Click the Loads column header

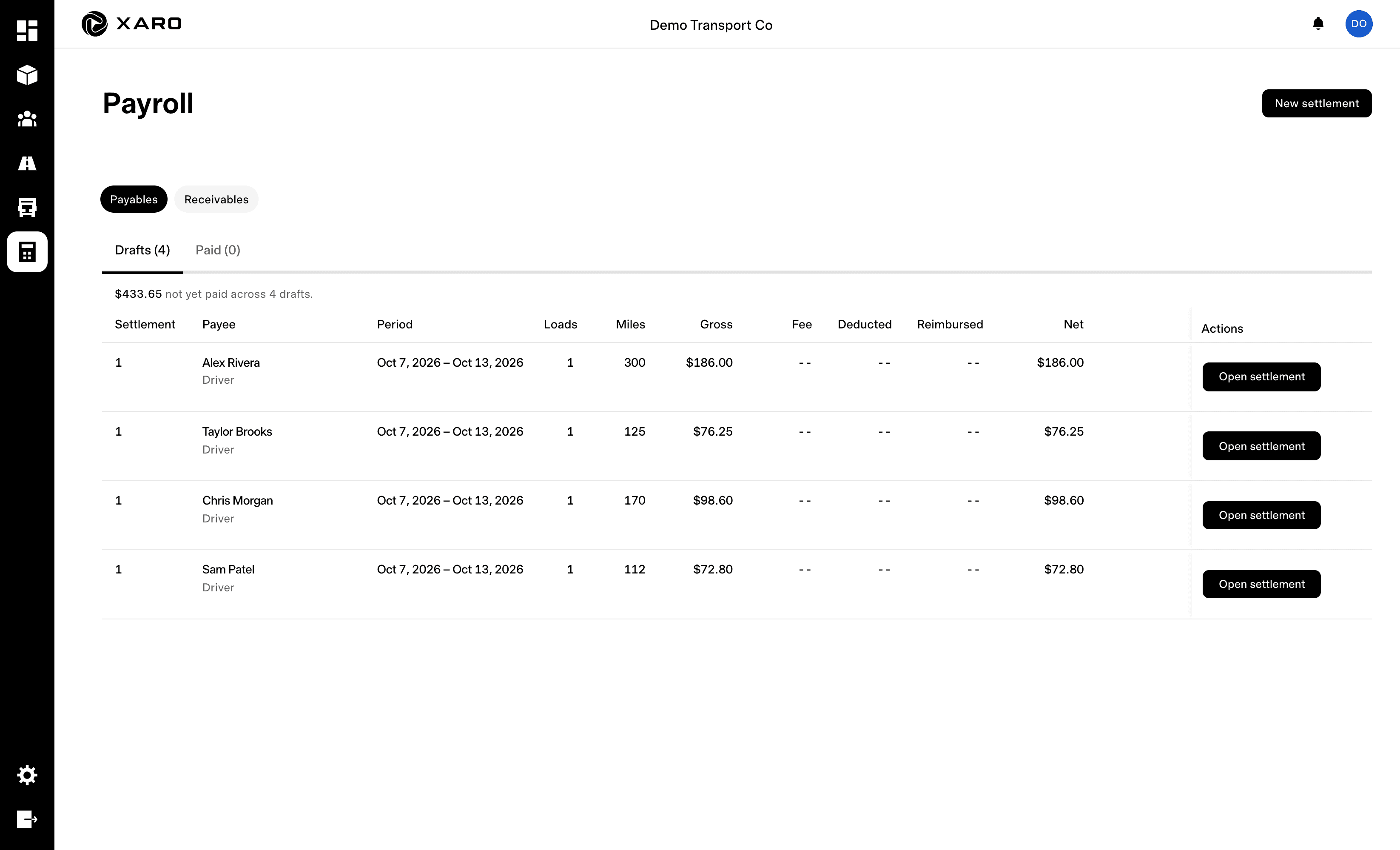click(560, 324)
